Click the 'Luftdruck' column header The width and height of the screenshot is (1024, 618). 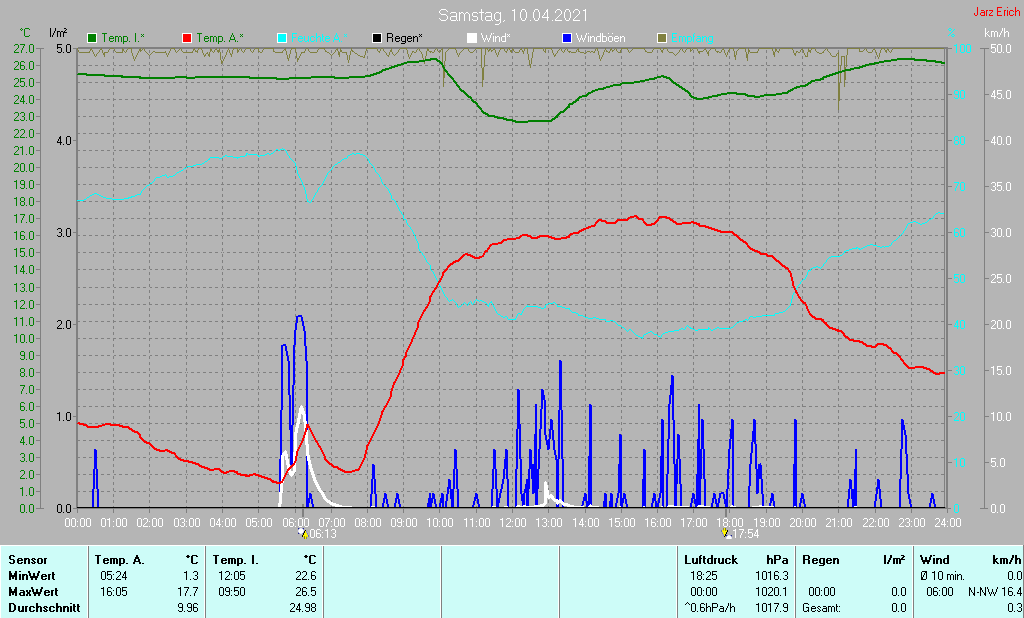tap(711, 560)
